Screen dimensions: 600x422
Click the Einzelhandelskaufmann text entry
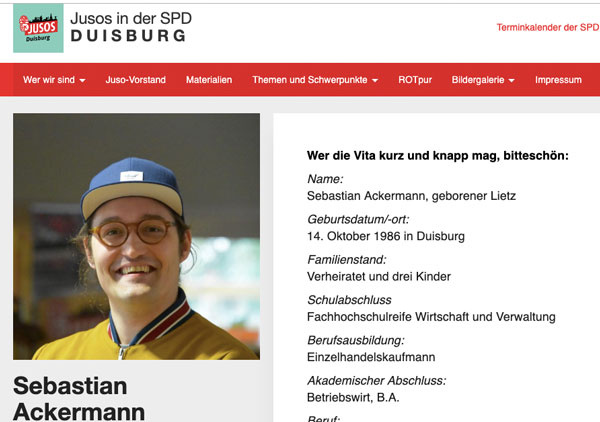(x=371, y=357)
